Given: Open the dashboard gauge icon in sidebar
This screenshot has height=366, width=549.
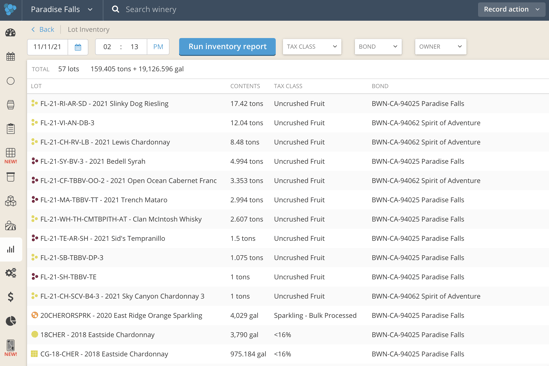Looking at the screenshot, I should tap(11, 33).
